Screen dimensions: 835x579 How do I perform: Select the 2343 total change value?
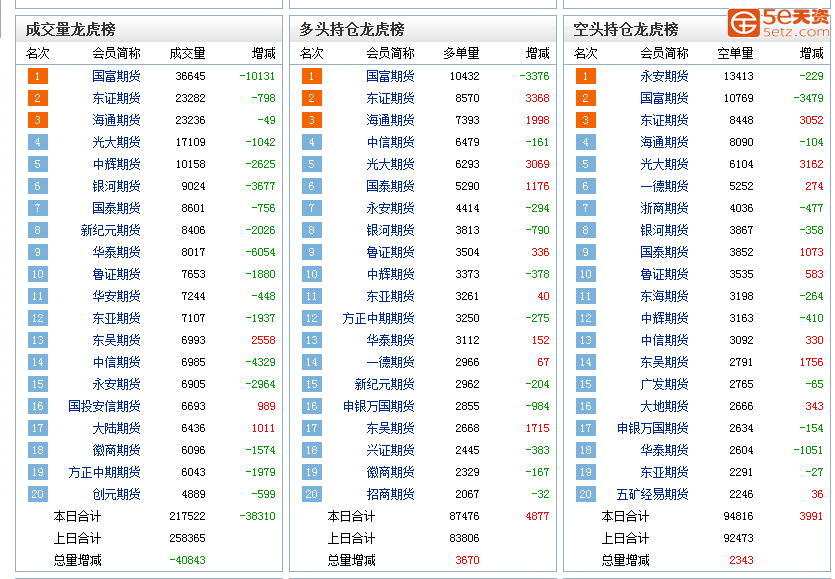pos(741,560)
